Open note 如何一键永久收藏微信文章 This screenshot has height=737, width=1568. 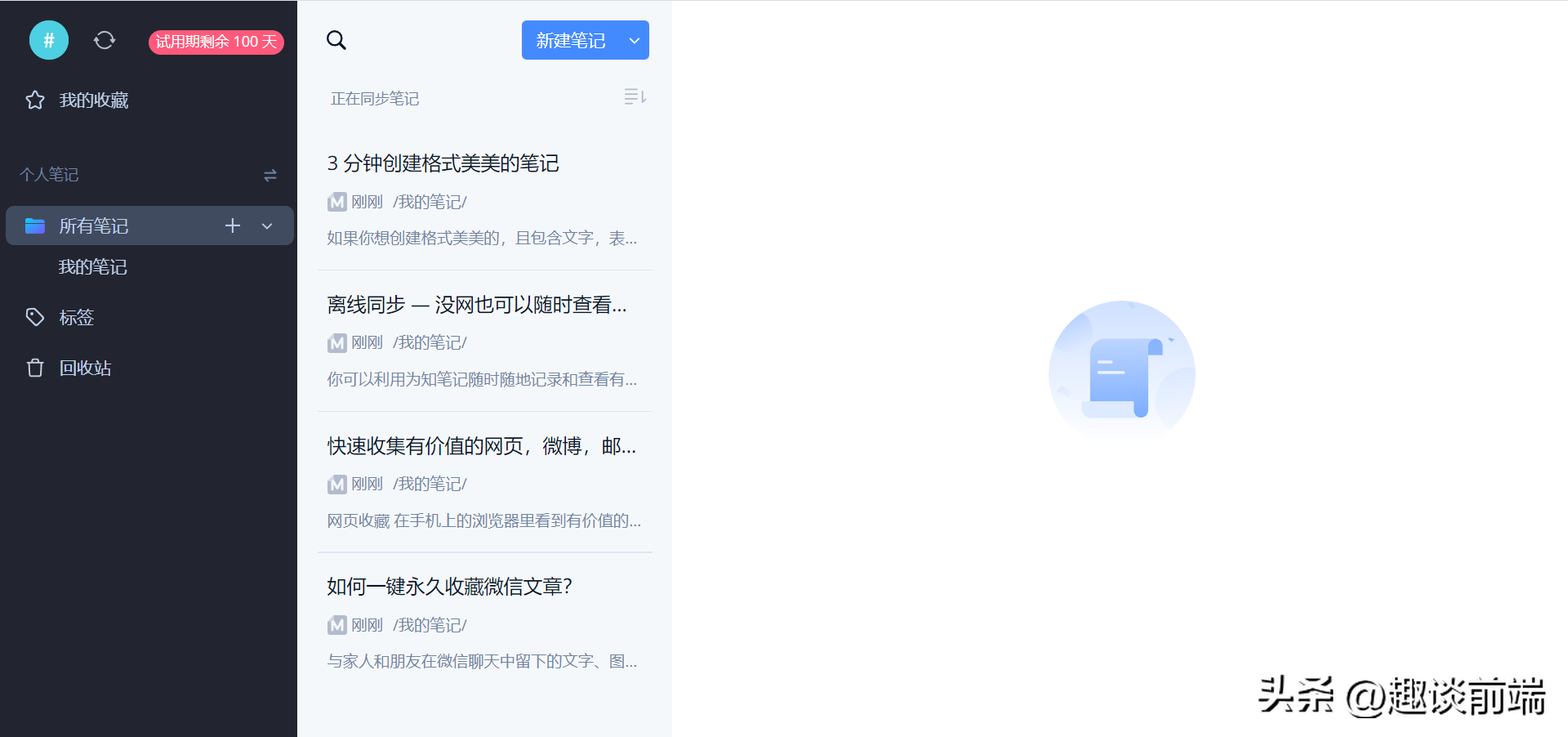[x=450, y=587]
